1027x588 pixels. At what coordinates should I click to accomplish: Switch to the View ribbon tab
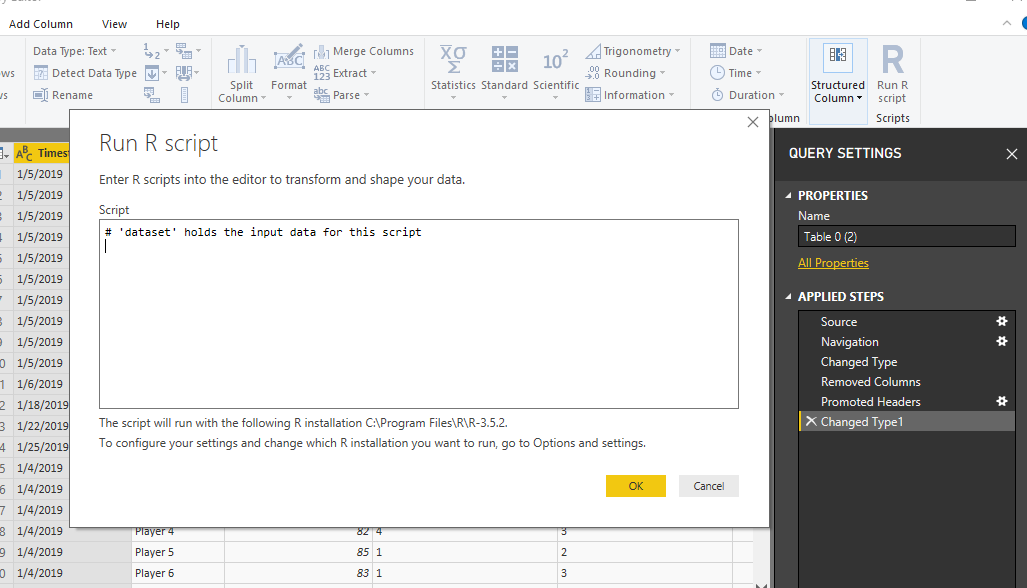coord(115,24)
